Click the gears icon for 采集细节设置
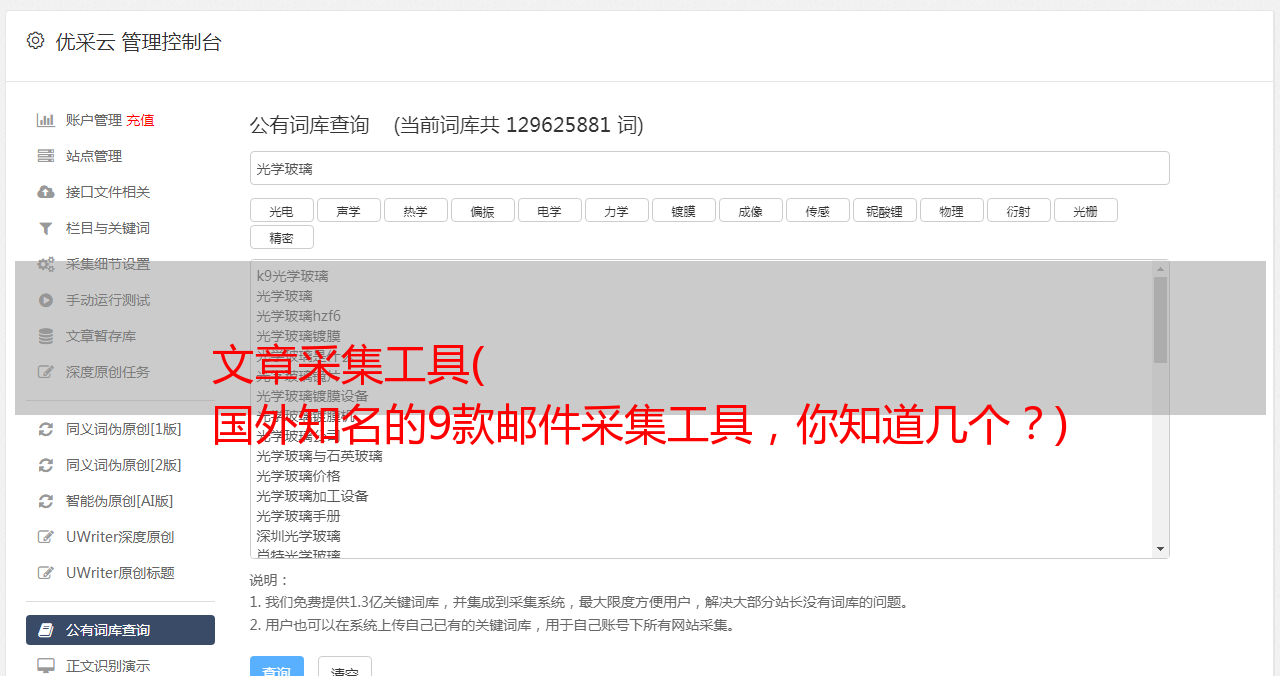1280x676 pixels. tap(46, 264)
